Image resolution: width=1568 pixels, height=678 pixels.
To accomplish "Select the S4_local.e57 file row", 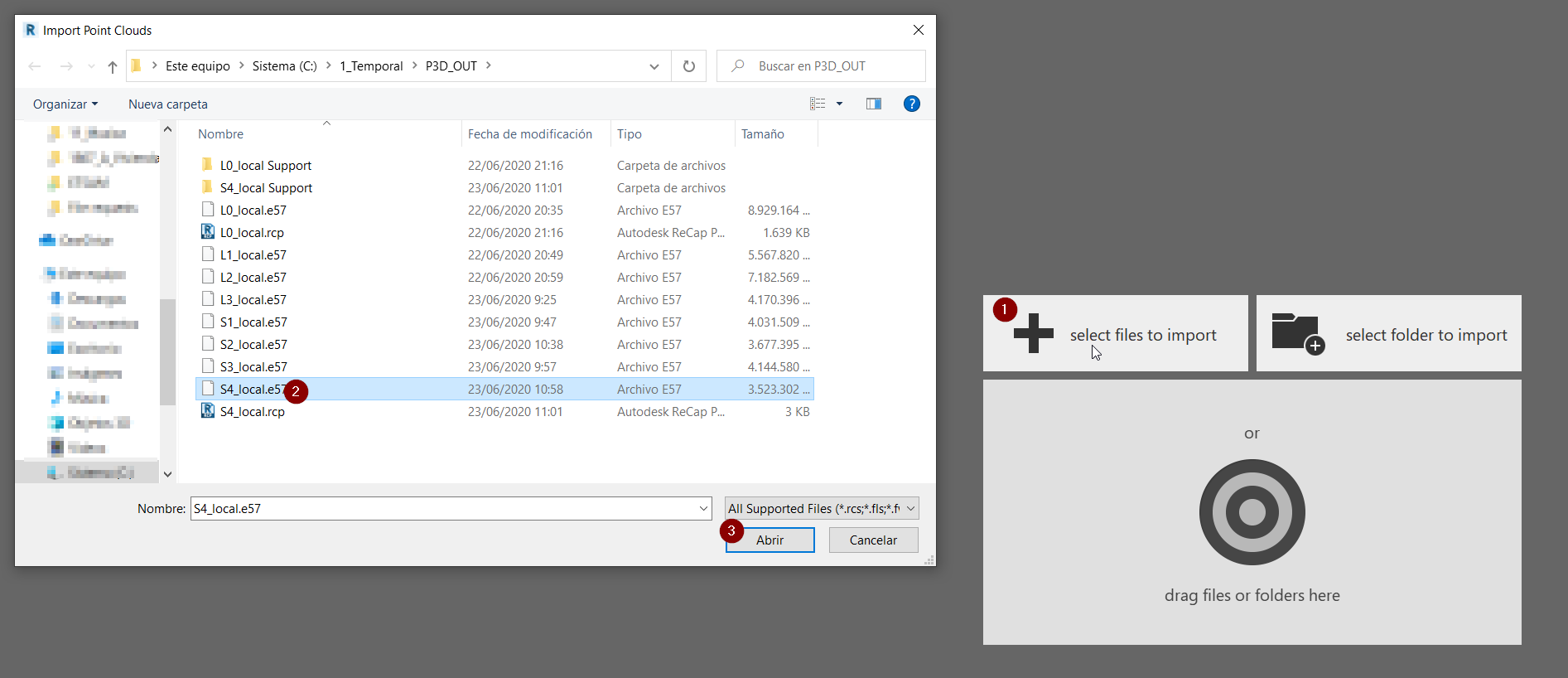I will click(x=504, y=389).
